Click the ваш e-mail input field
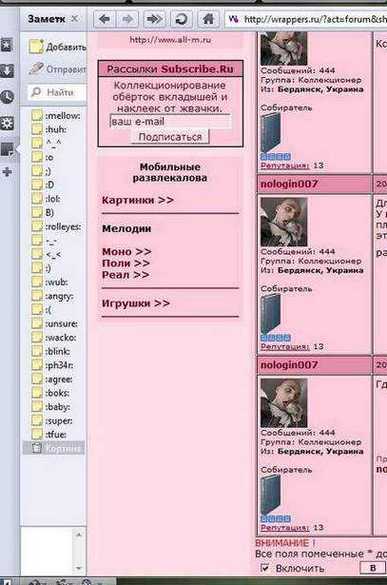 click(x=170, y=122)
